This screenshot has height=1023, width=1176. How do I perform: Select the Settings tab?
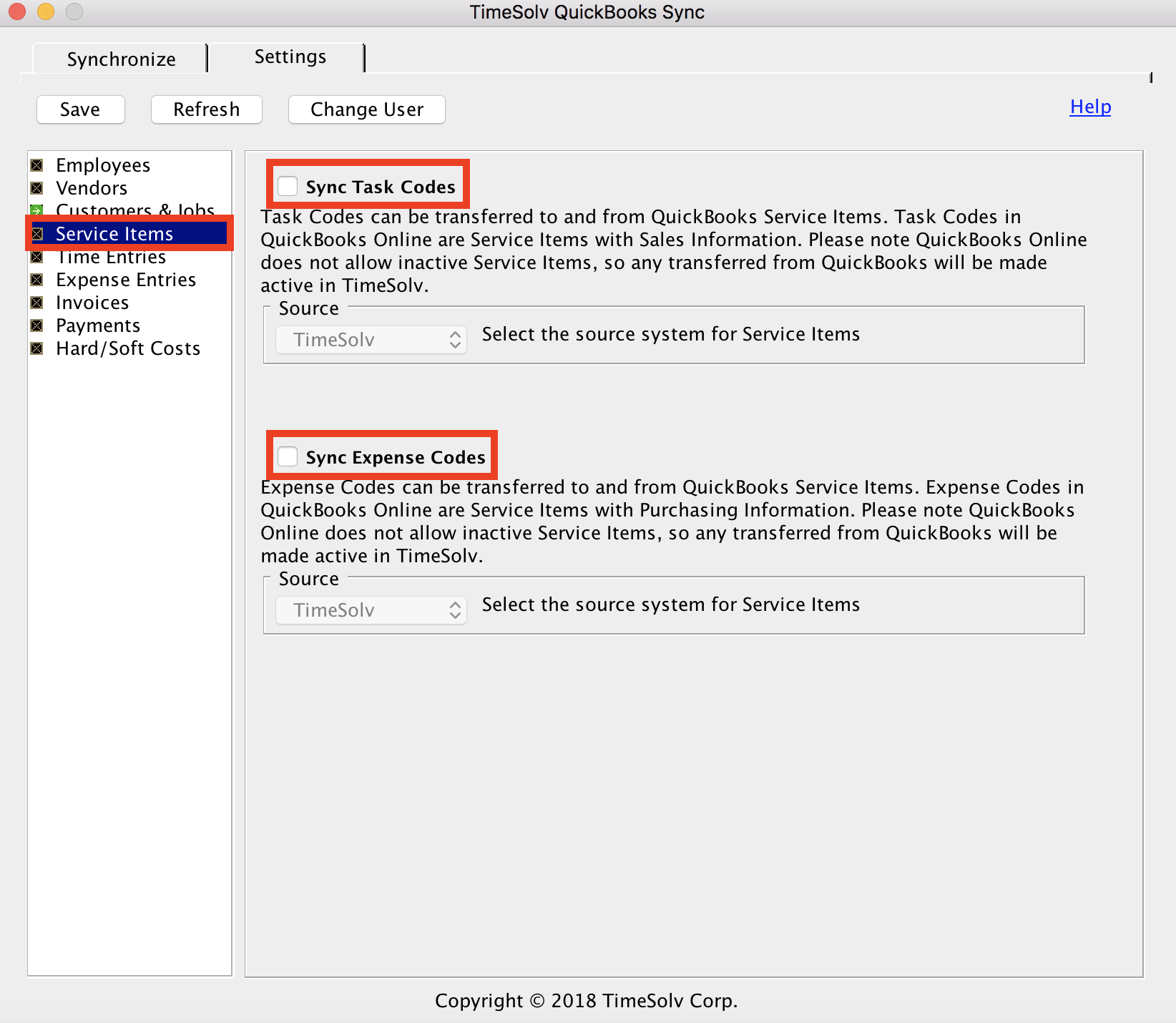pos(290,57)
